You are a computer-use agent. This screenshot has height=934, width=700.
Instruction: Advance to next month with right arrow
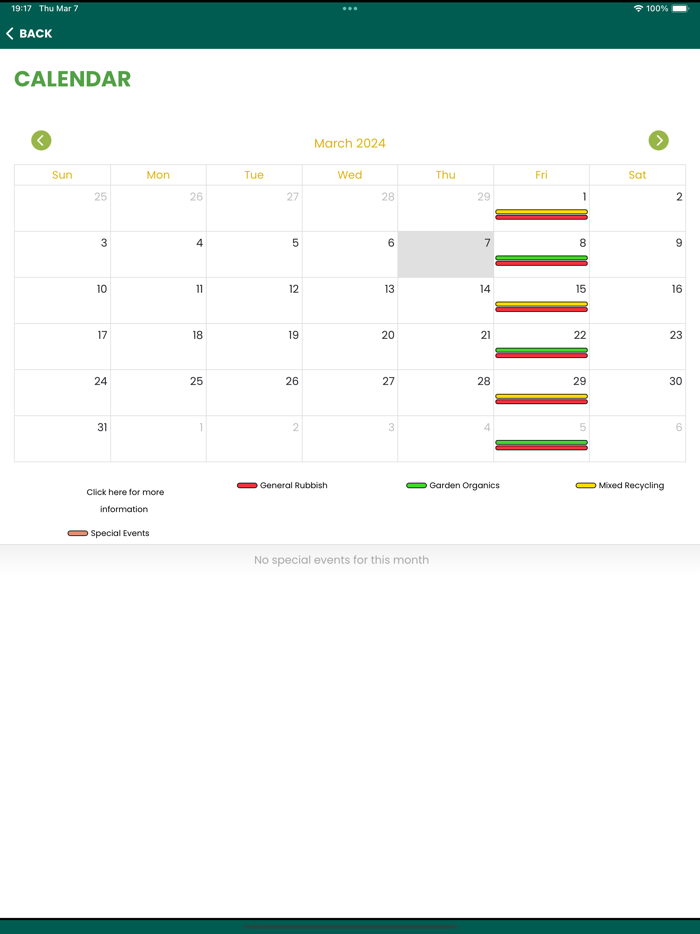658,141
